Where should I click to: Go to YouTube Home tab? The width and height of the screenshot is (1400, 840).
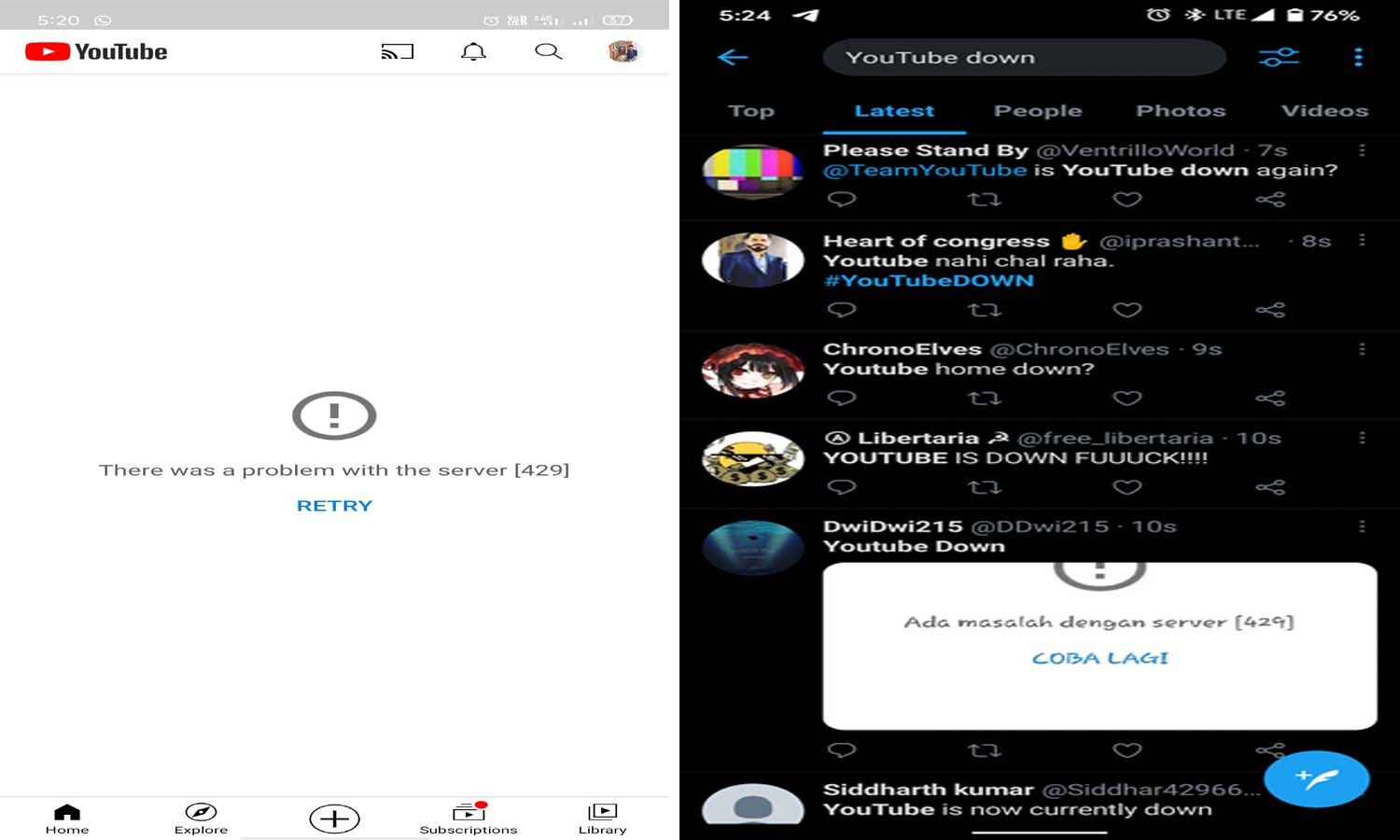[67, 819]
